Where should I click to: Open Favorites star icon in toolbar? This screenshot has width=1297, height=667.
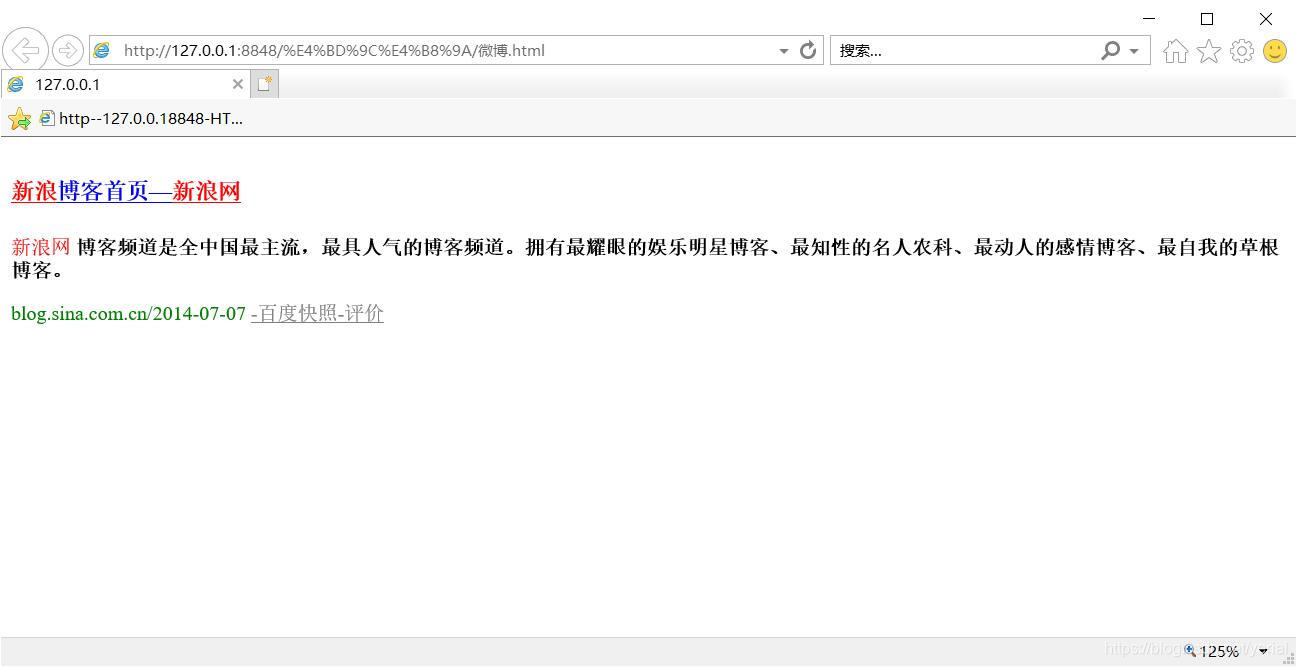pyautogui.click(x=1209, y=51)
